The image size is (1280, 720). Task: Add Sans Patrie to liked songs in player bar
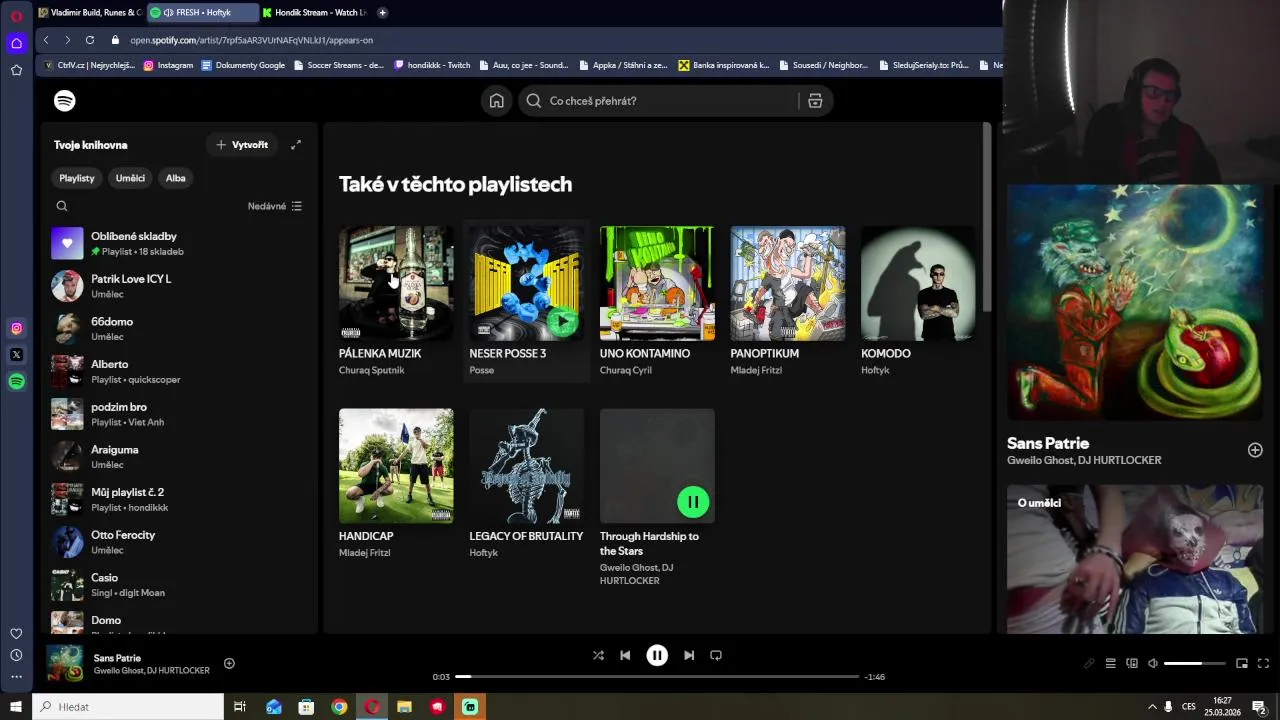pos(229,663)
